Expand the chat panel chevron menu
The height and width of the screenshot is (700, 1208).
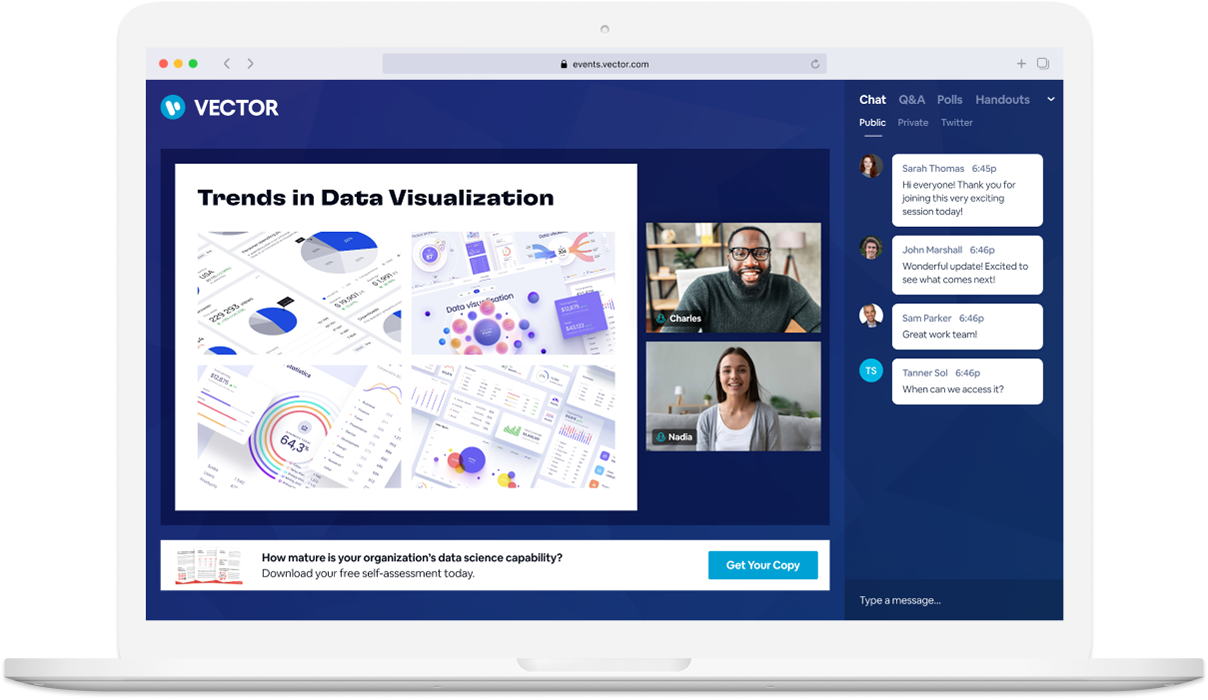click(1051, 100)
